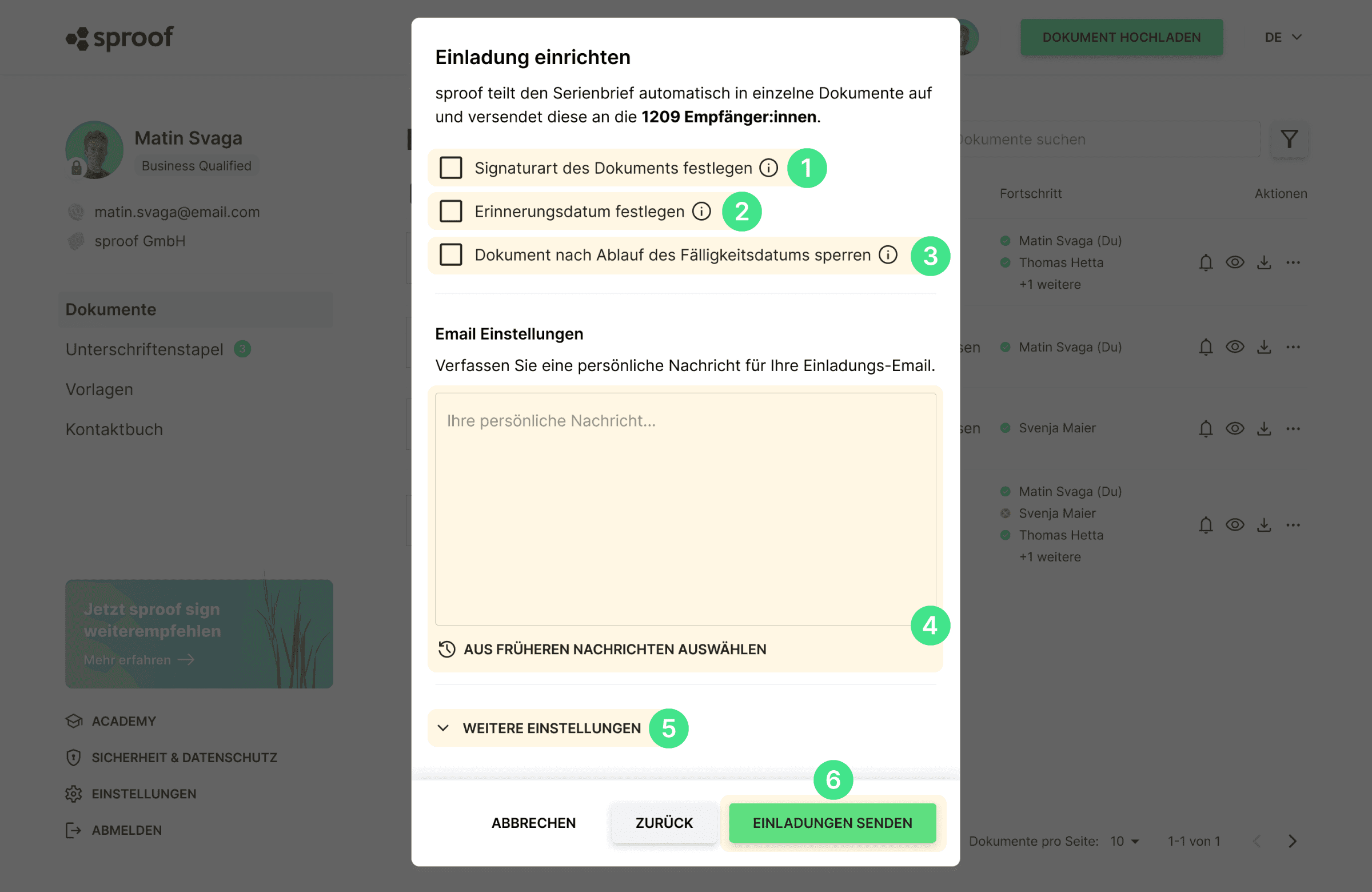Click into the persönliche Nachricht text area

[685, 508]
